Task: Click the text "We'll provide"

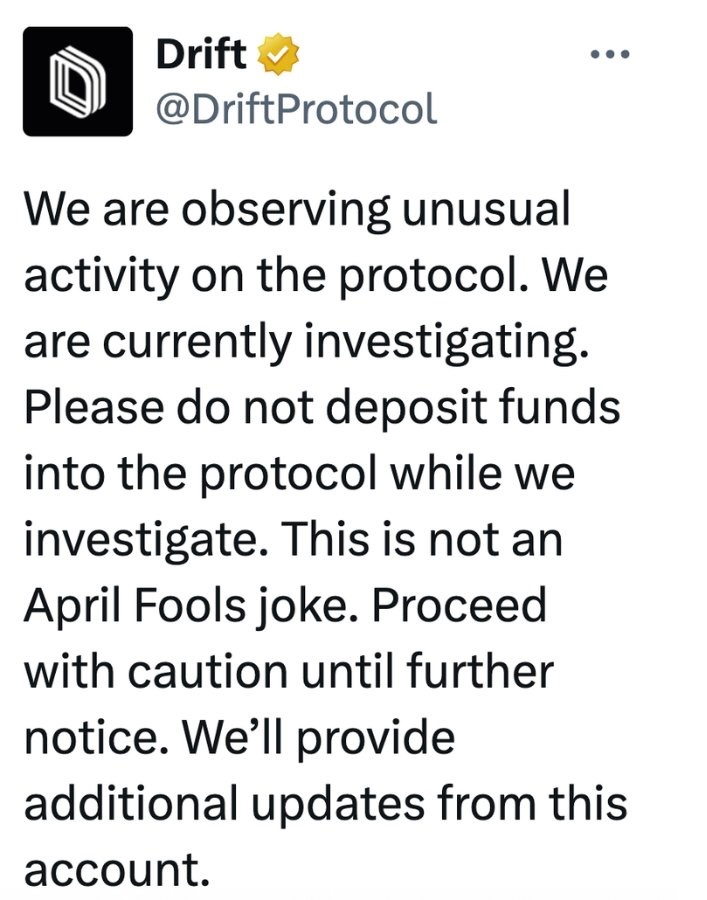Action: click(x=327, y=738)
